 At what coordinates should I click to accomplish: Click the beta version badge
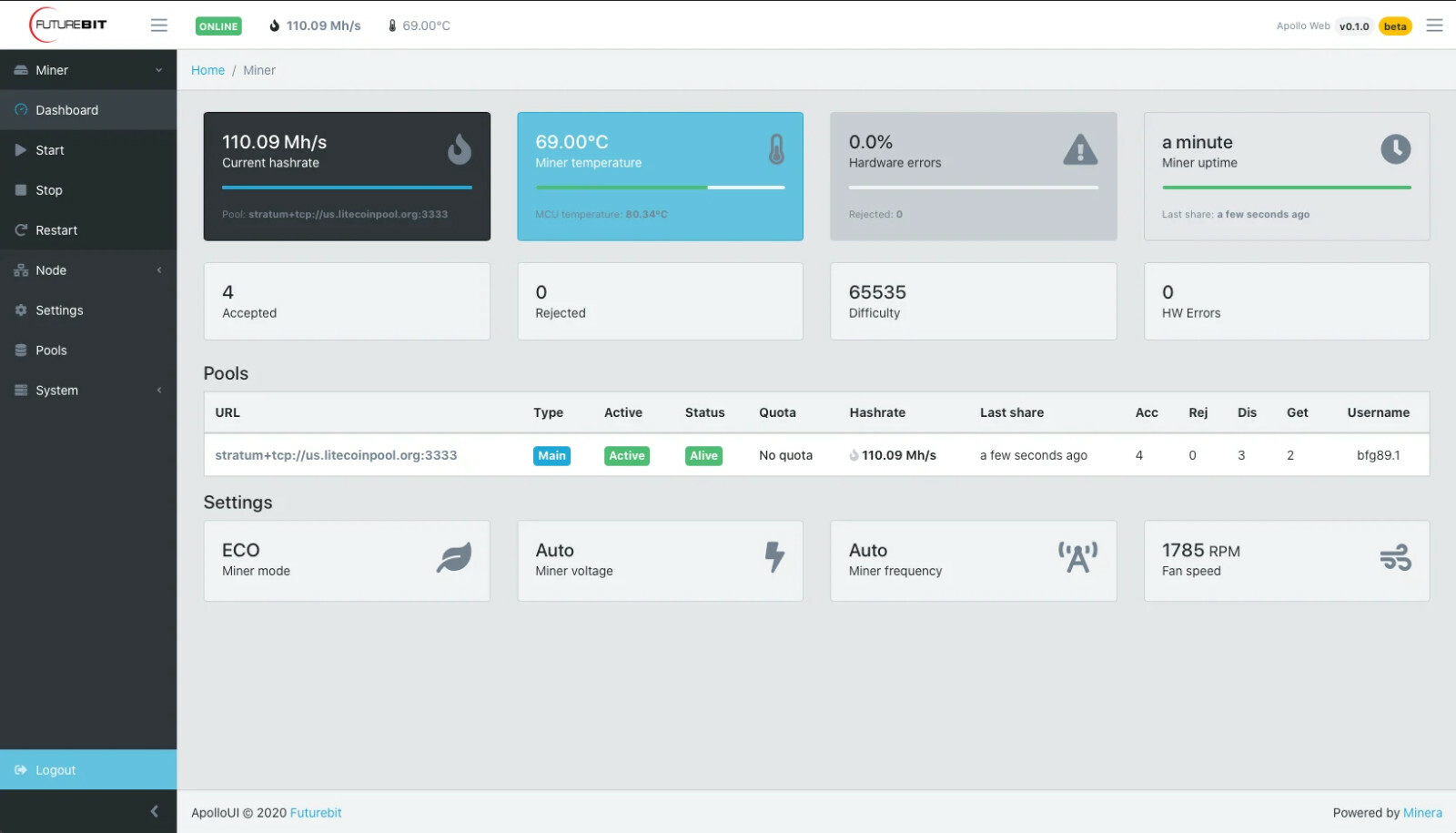pos(1395,26)
